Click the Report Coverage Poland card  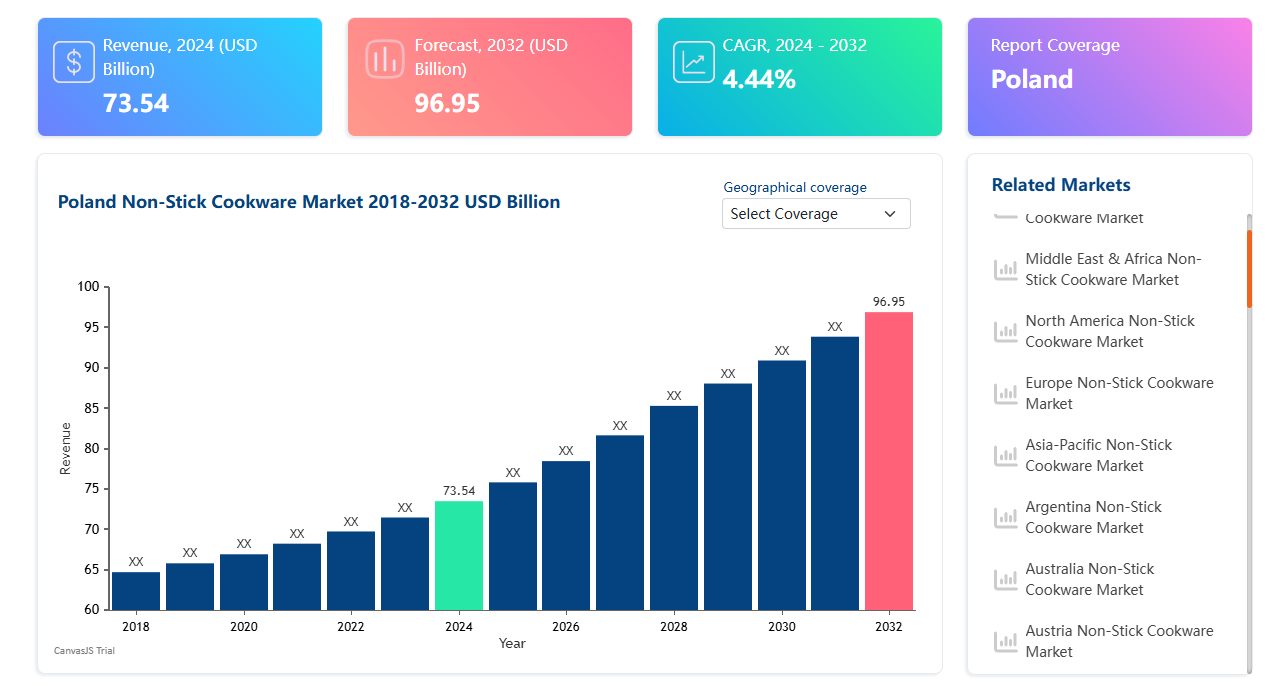(x=1109, y=76)
